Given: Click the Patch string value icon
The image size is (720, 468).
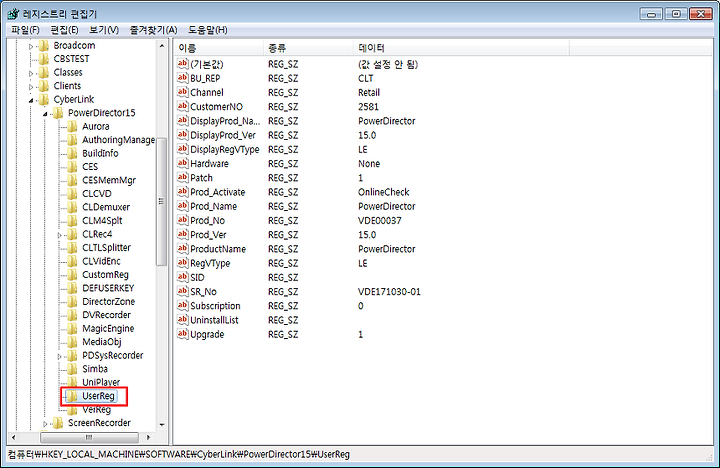Looking at the screenshot, I should coord(182,177).
